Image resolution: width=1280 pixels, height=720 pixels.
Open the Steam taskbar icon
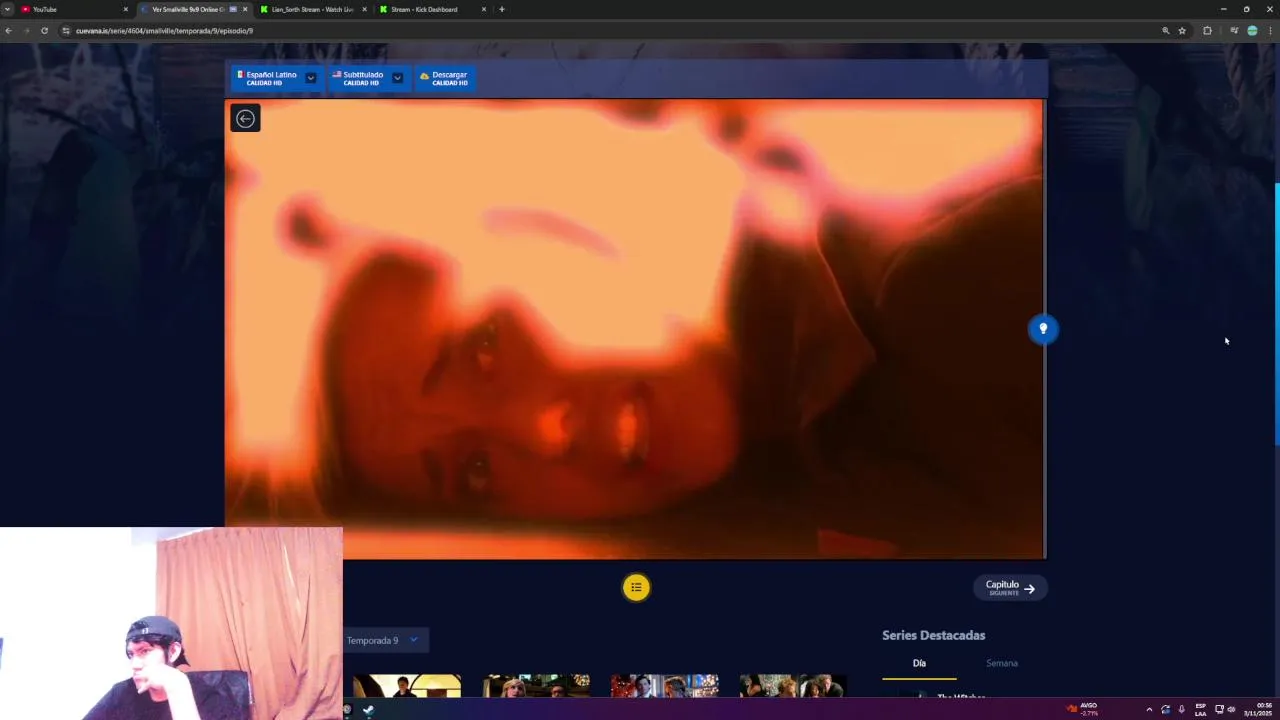369,710
